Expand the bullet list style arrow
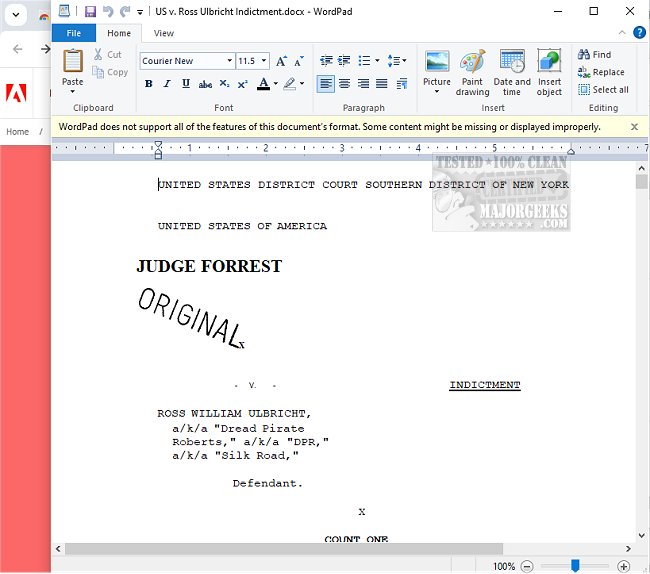 [x=377, y=61]
